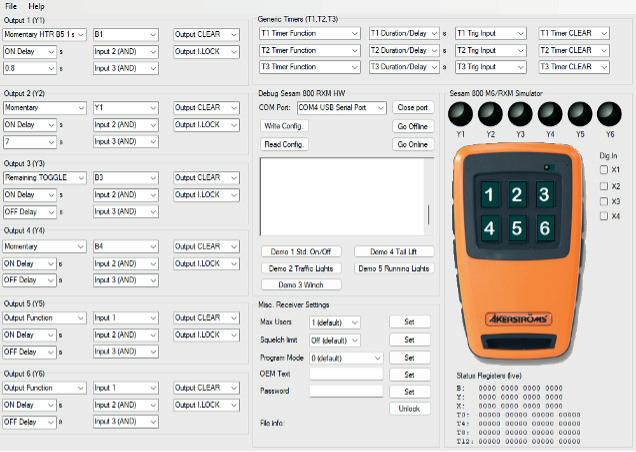Image resolution: width=636 pixels, height=452 pixels.
Task: Click the Y3 output indicator lamp
Action: (x=520, y=114)
